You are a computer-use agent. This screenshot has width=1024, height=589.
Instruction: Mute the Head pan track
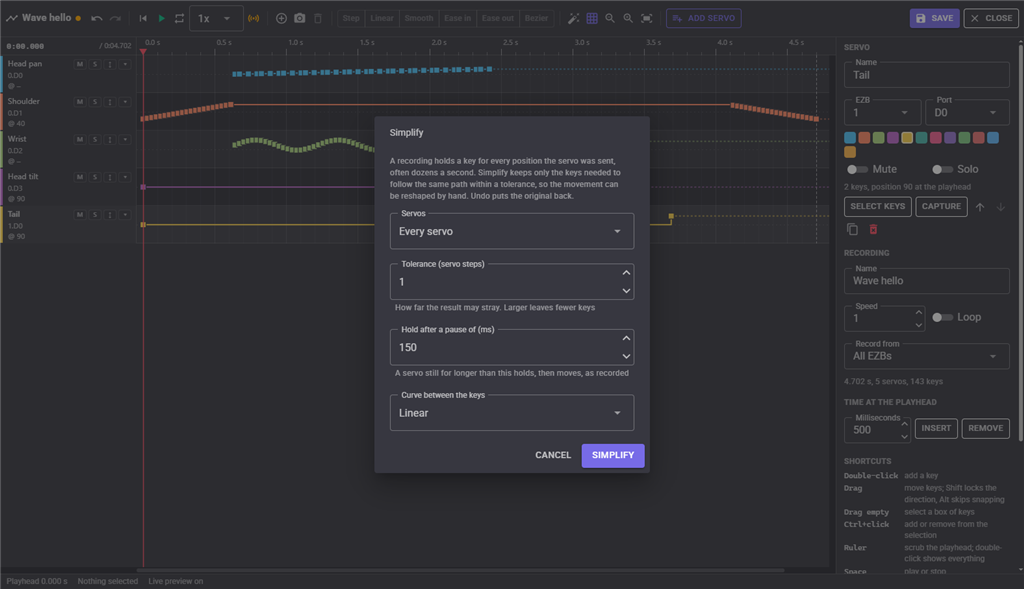pos(80,65)
